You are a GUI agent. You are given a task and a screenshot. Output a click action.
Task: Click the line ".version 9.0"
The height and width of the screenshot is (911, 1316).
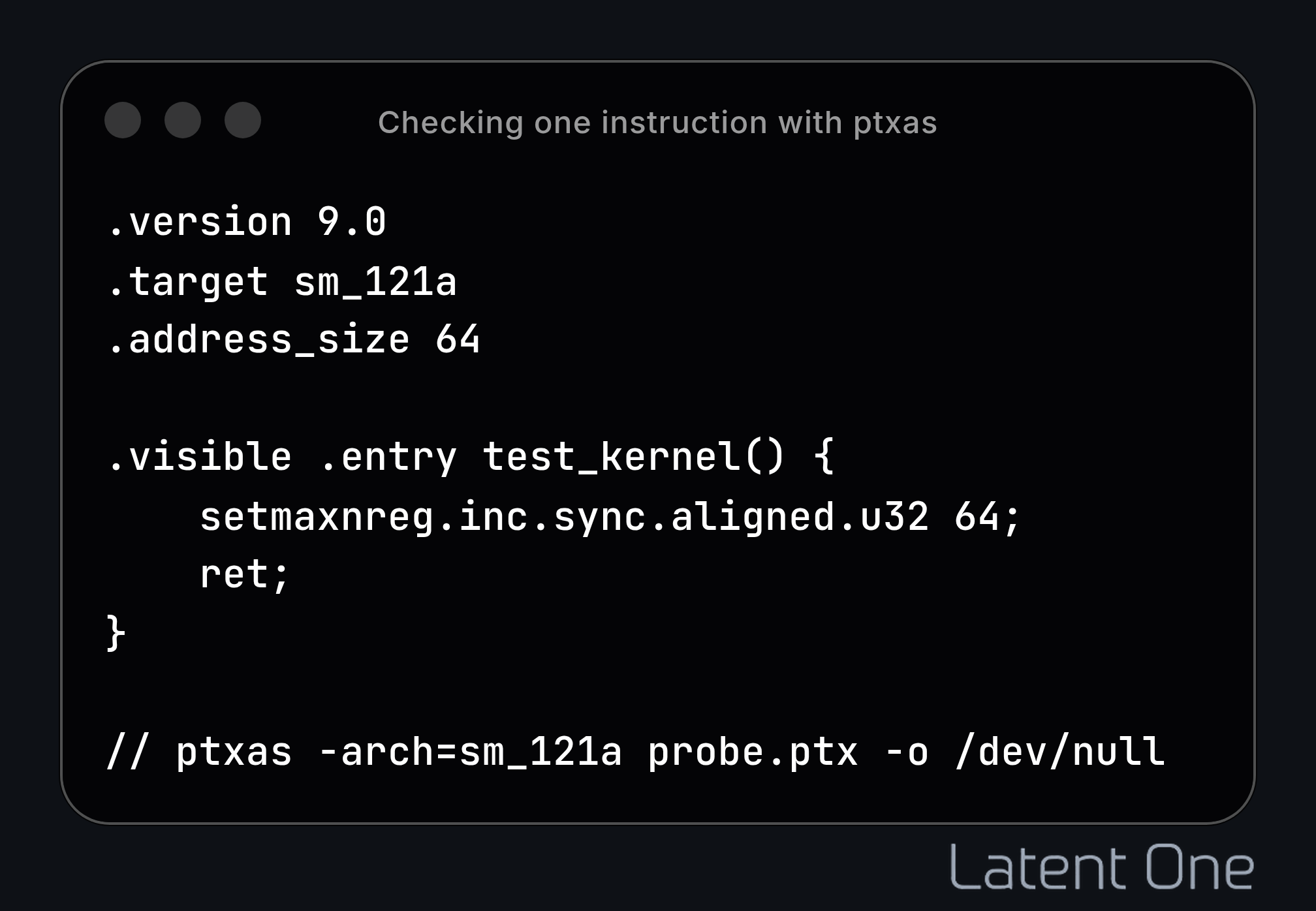[x=247, y=221]
